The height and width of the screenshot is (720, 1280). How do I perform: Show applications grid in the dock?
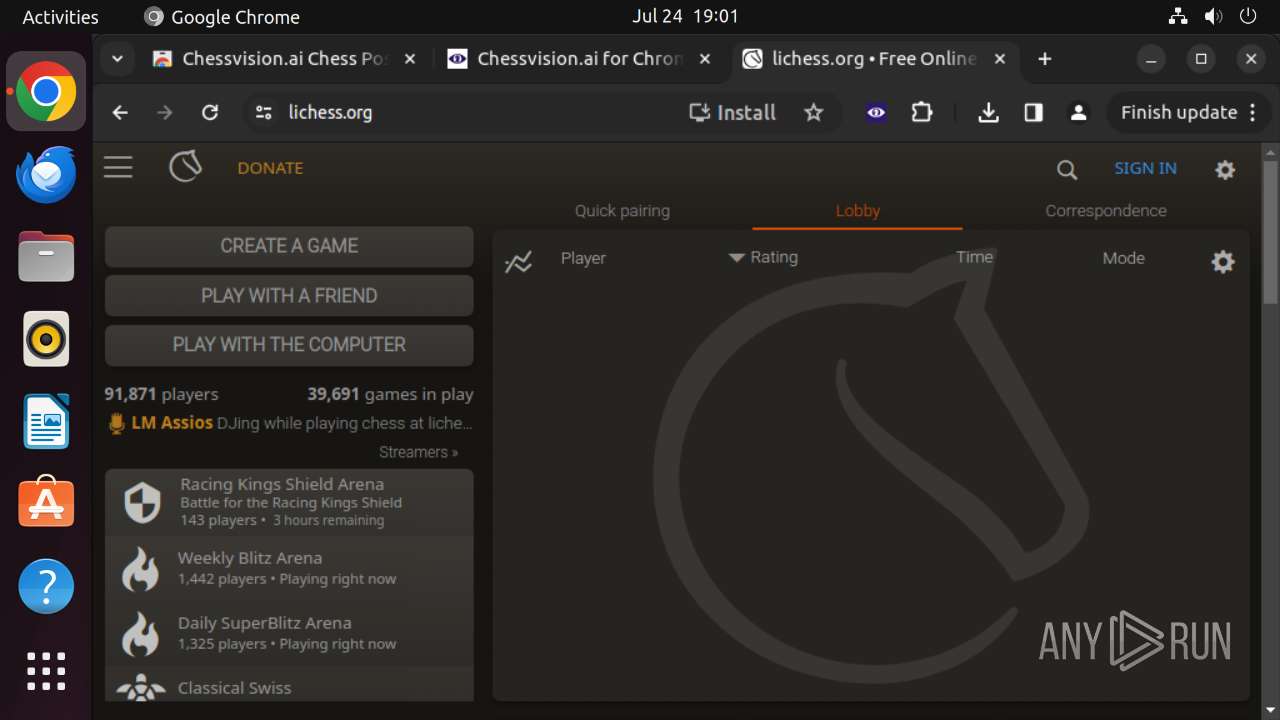pyautogui.click(x=46, y=671)
